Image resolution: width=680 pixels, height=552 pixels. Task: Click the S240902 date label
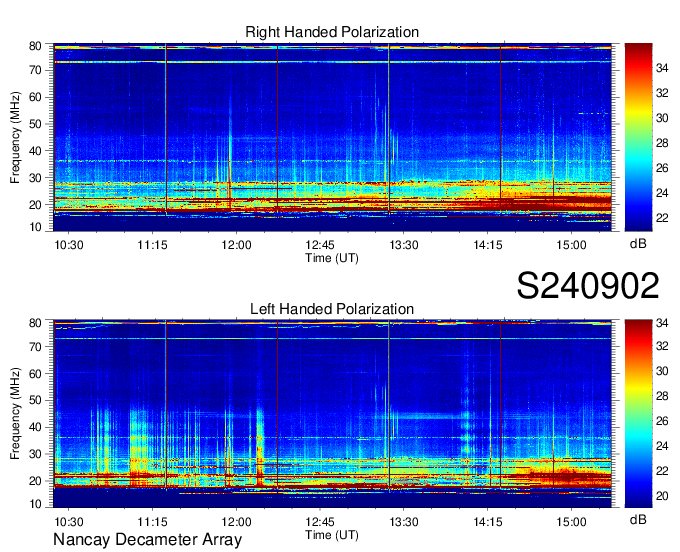pyautogui.click(x=588, y=285)
